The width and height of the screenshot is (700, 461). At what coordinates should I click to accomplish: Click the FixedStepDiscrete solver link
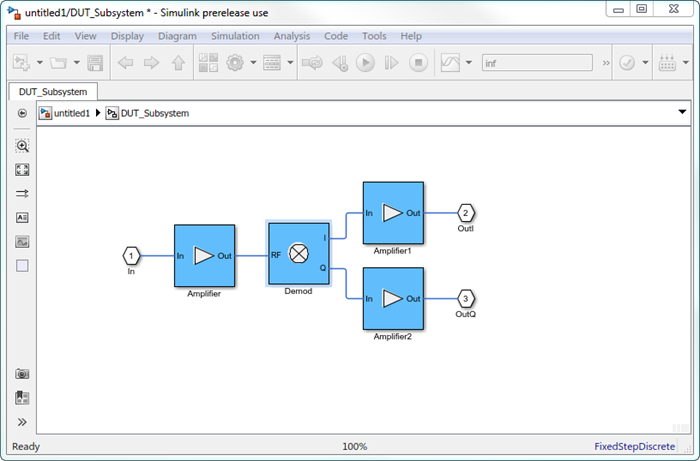point(635,447)
